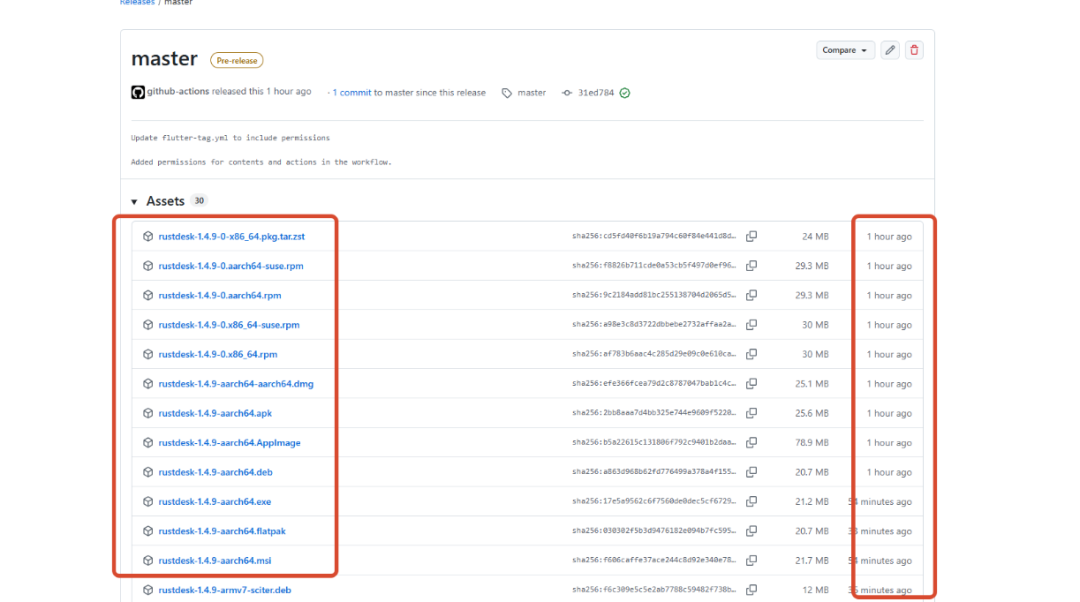Viewport: 1080px width, 602px height.
Task: Click package icon beside aarch64.AppImage file
Action: coord(147,443)
